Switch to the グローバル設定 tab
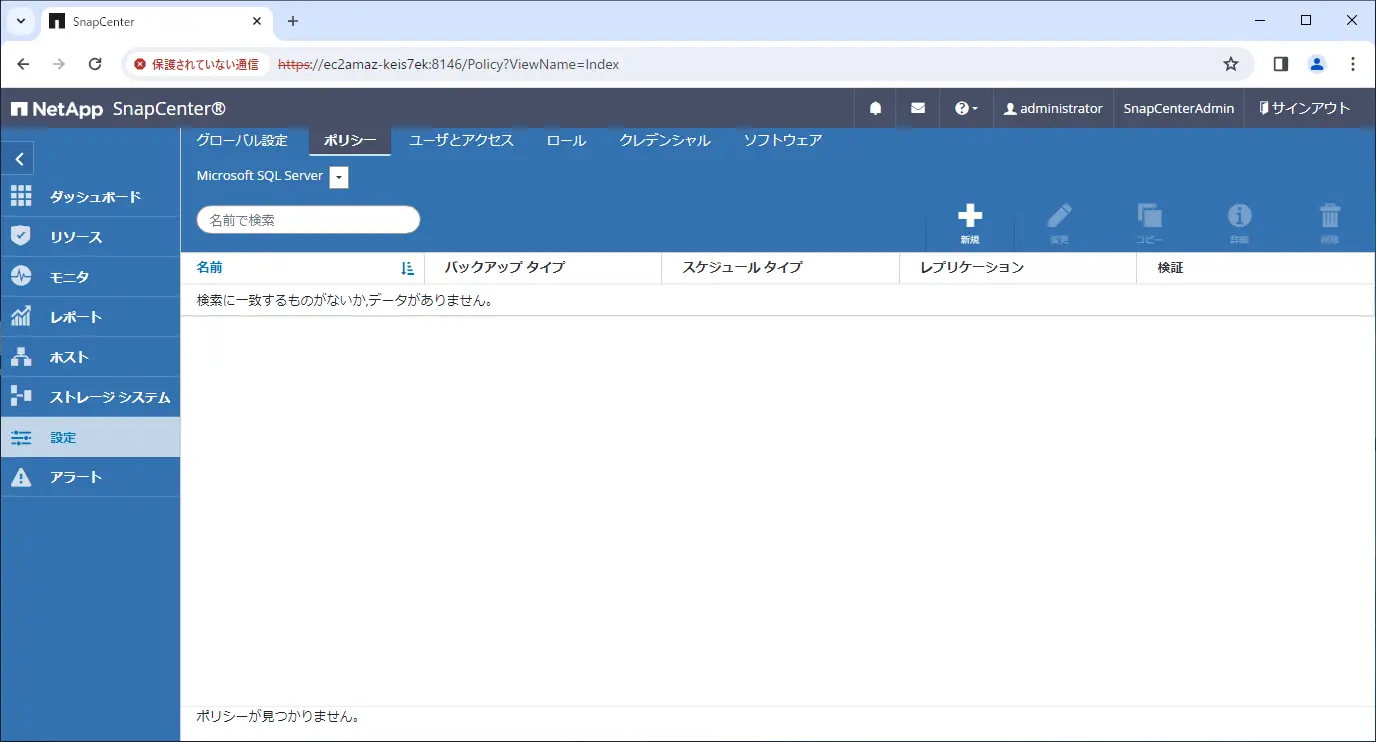This screenshot has width=1376, height=742. point(241,141)
